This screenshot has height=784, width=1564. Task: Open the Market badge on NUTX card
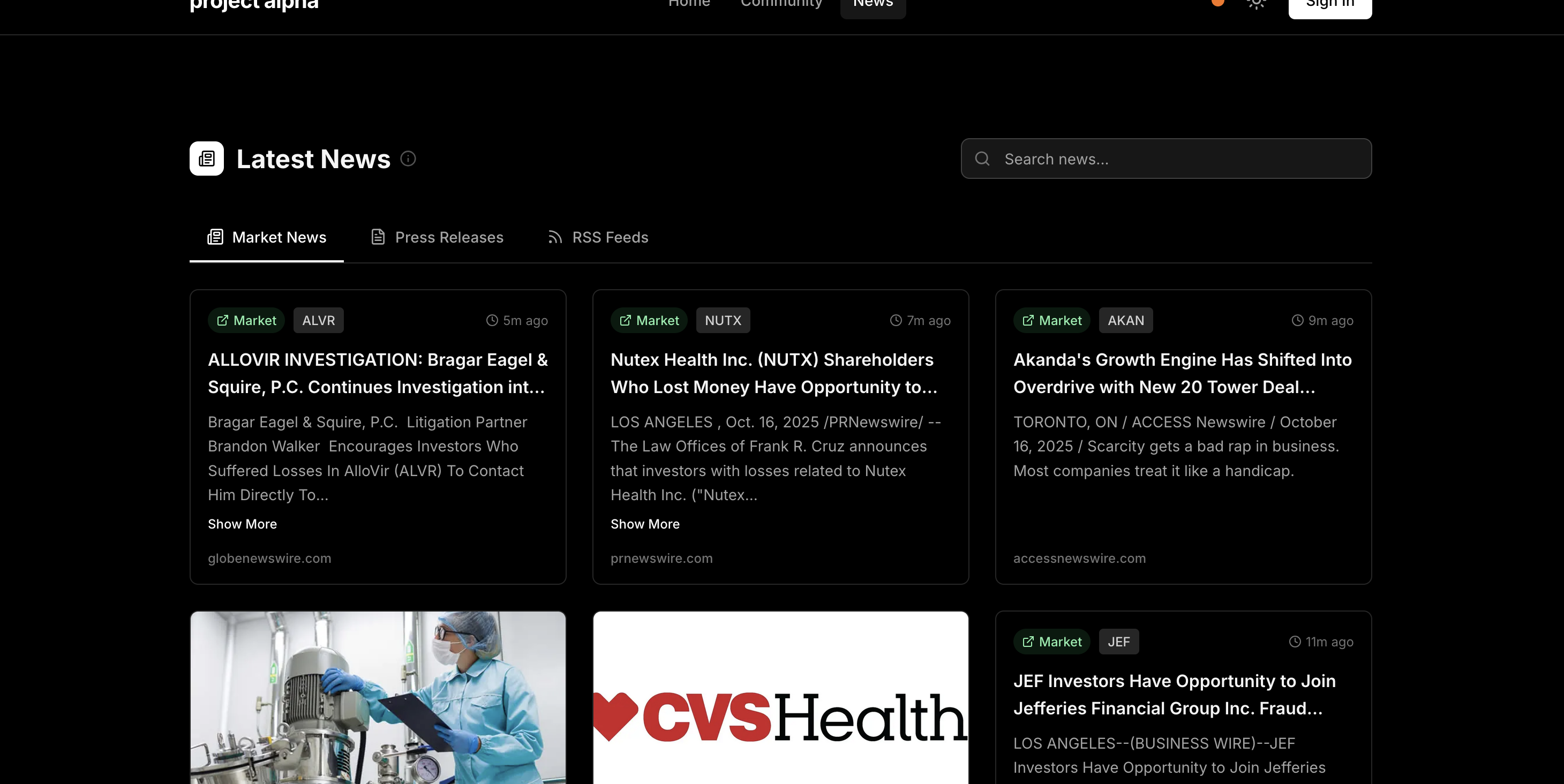coord(649,320)
